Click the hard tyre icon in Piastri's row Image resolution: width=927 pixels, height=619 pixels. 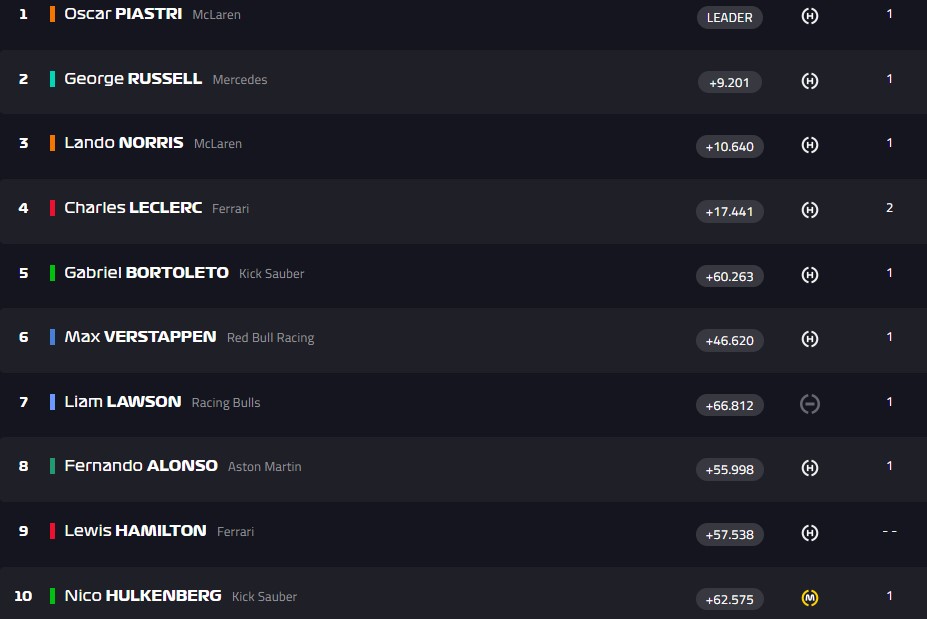coord(810,17)
